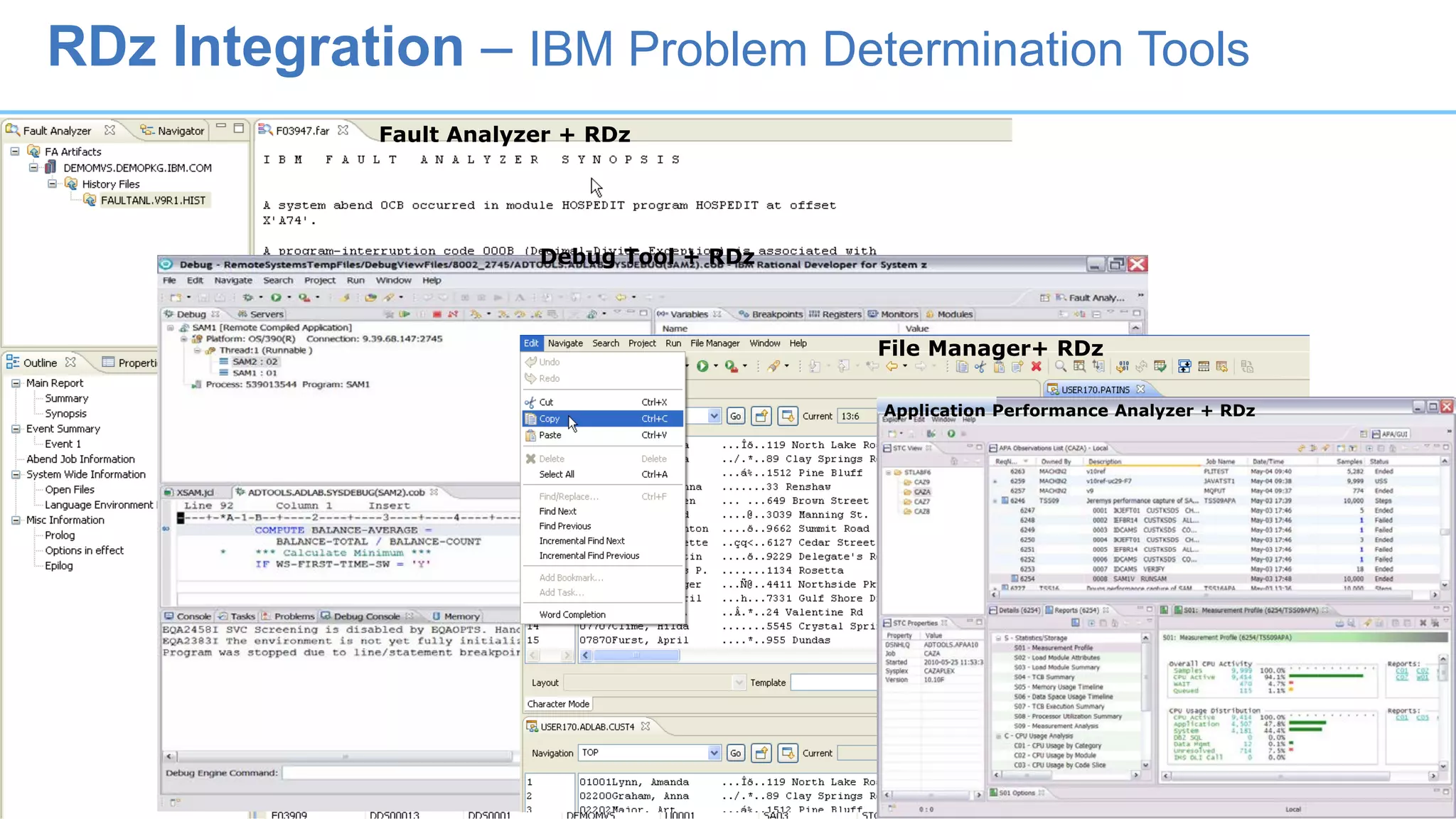Viewport: 1456px width, 819px height.
Task: Click the red Terminate square in Debug view
Action: coord(437,314)
